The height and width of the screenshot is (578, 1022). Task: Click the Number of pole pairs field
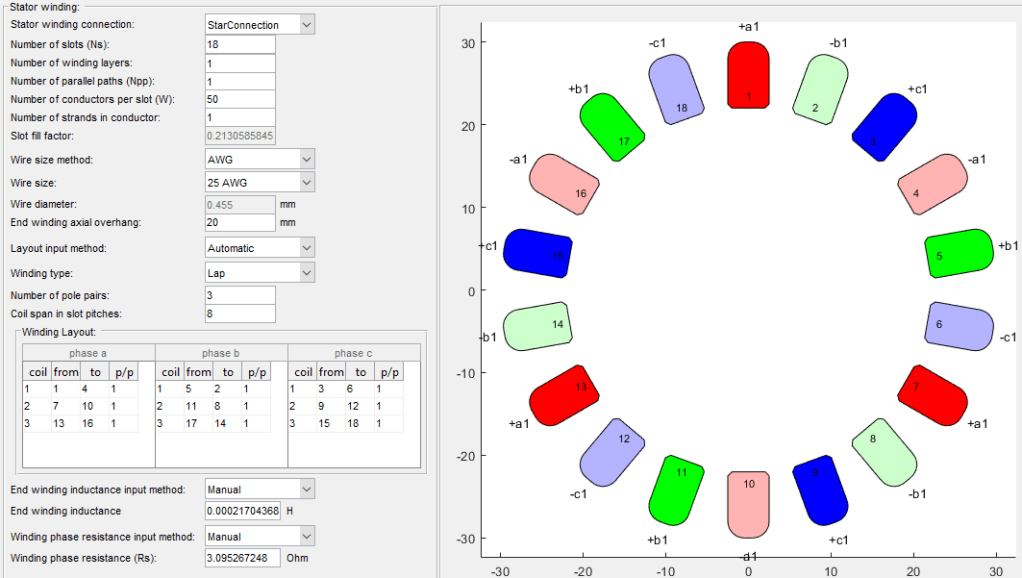point(239,295)
